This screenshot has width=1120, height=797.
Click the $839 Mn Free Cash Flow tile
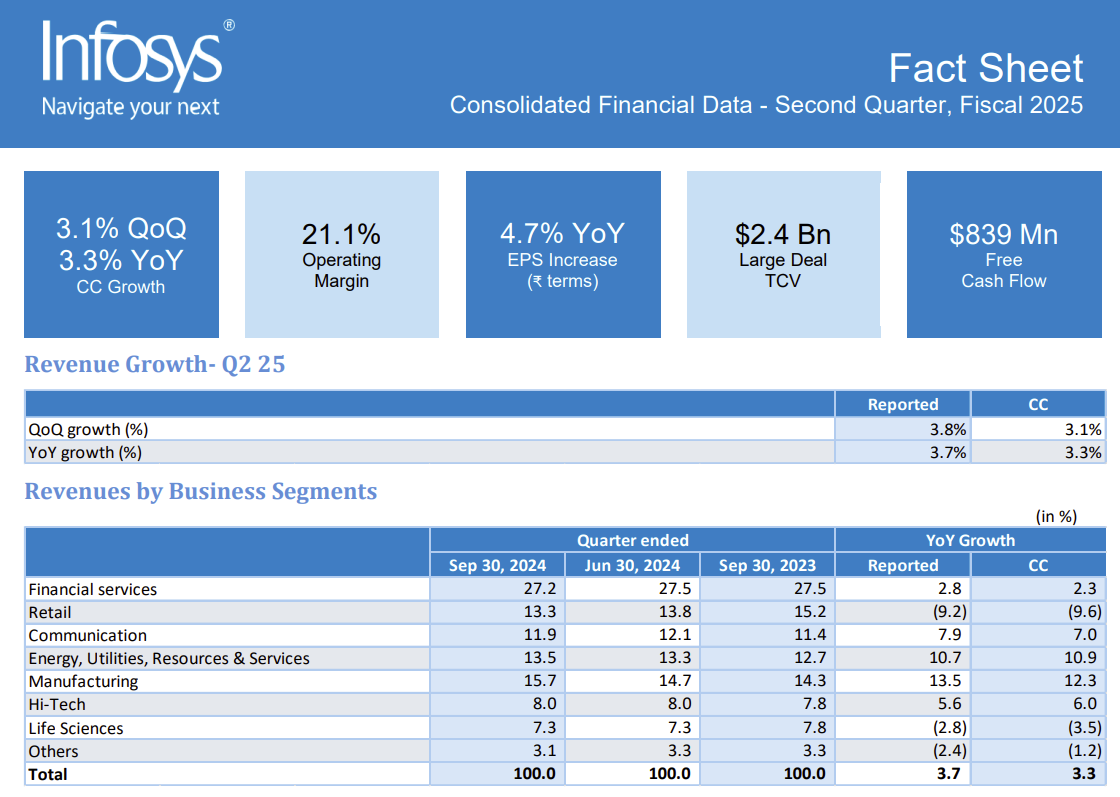pos(1003,254)
